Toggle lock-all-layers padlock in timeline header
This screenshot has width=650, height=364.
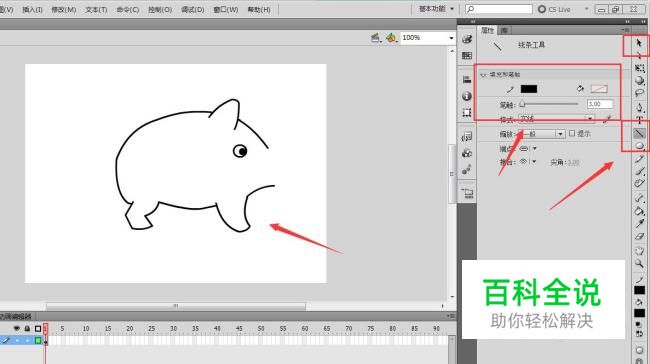pos(27,329)
